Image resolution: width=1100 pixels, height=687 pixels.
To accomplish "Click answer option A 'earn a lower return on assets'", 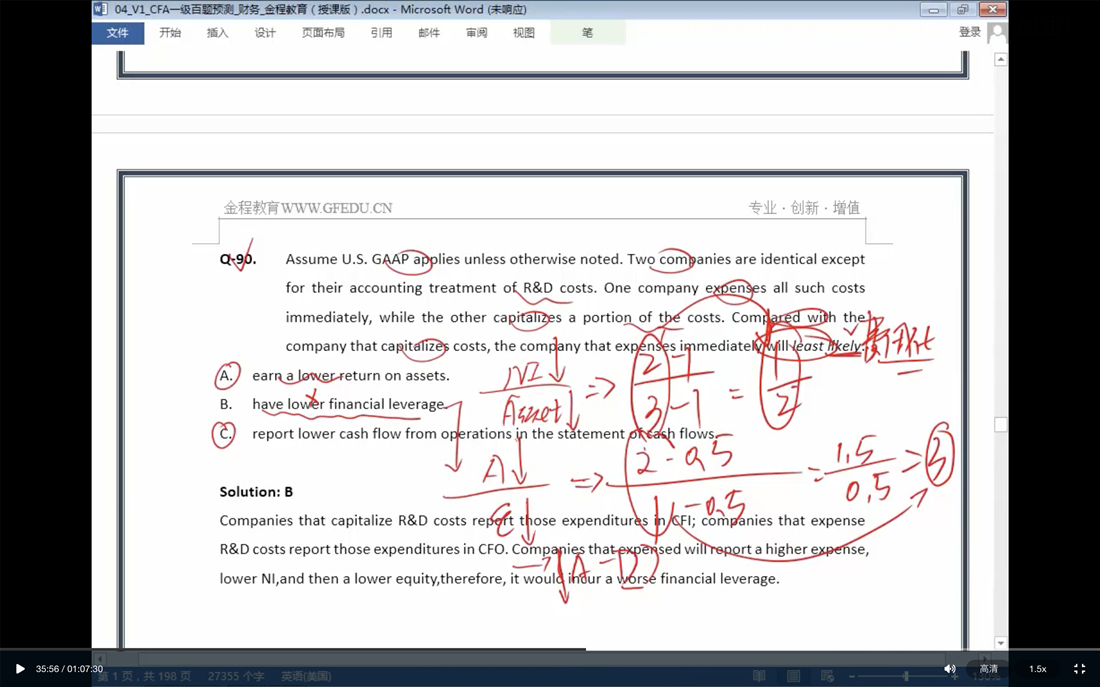I will pos(351,375).
